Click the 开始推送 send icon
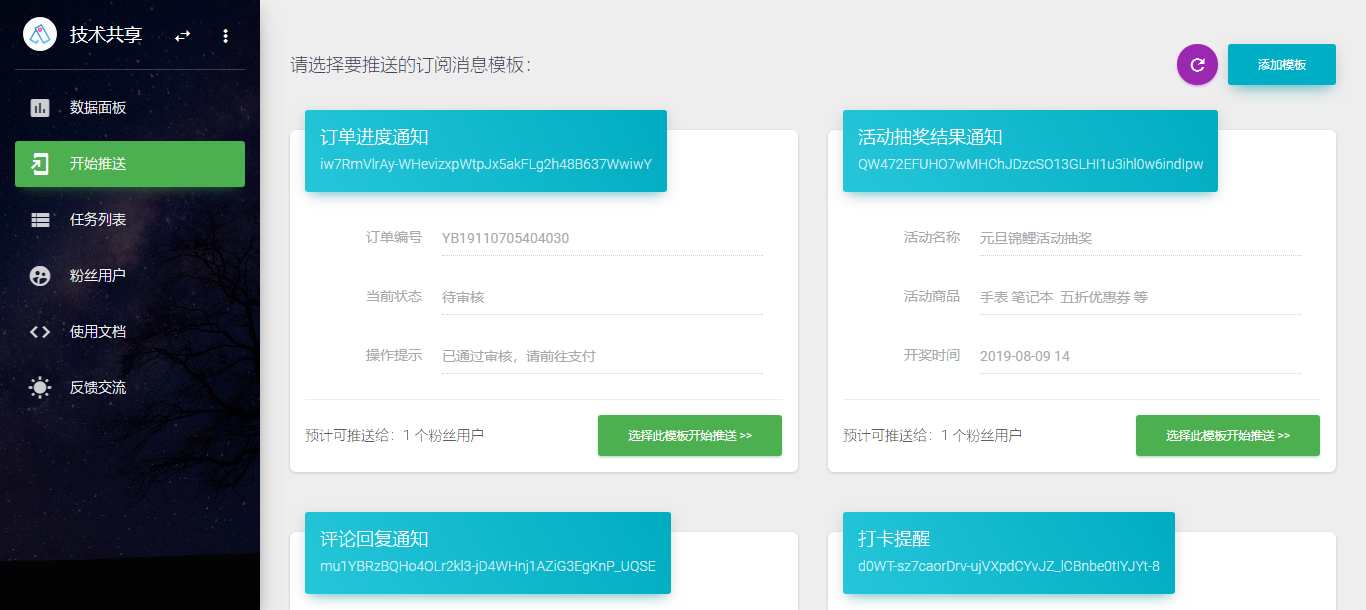The image size is (1366, 610). 40,164
